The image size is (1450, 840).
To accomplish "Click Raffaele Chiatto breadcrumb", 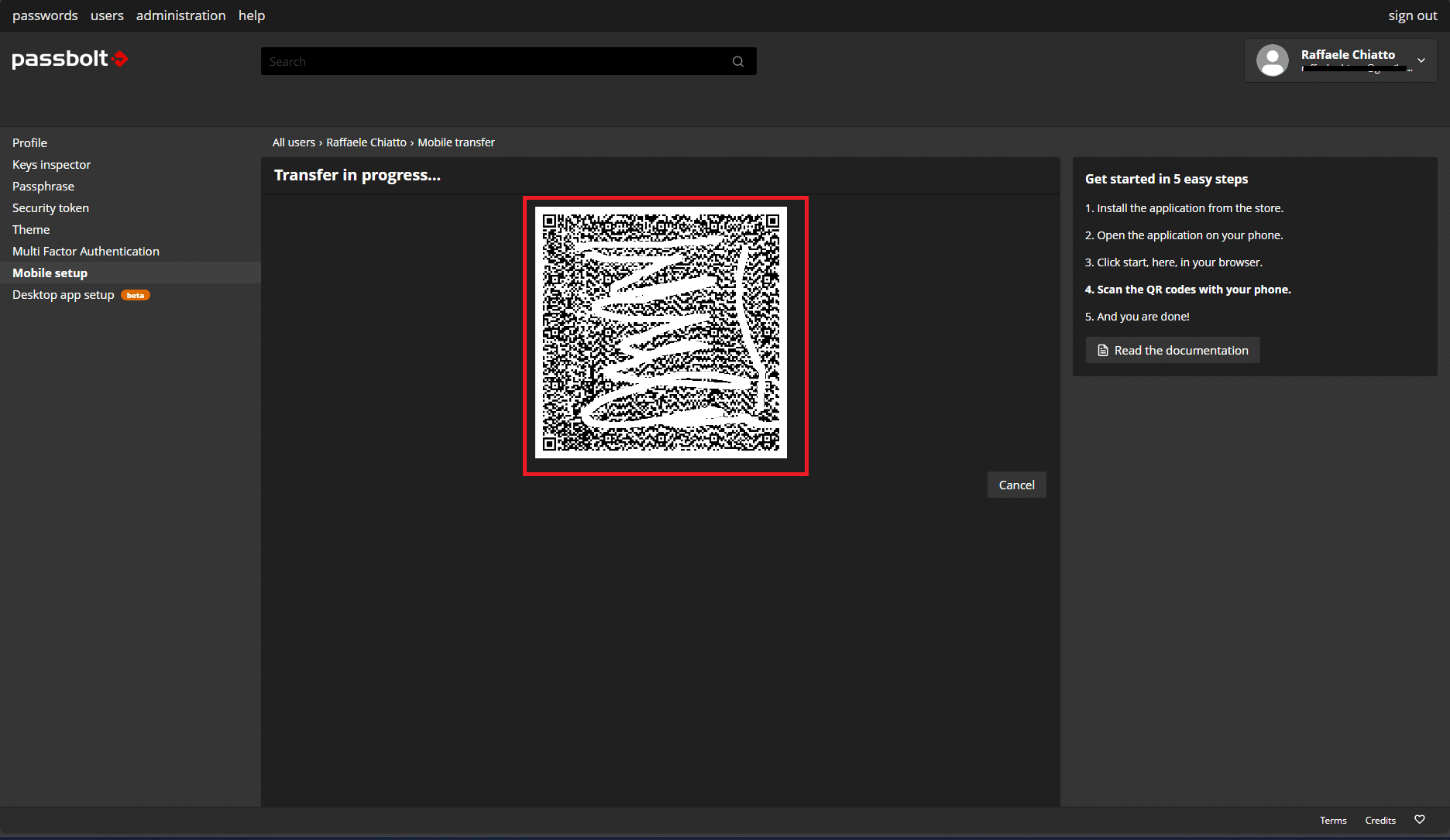I will click(x=366, y=142).
